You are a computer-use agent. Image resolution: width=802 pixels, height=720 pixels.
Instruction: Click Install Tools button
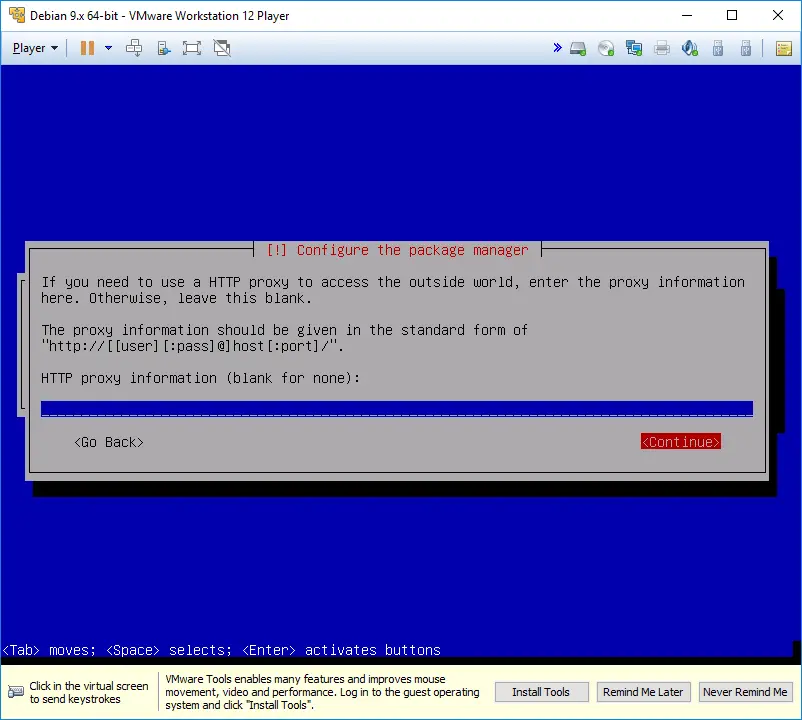[541, 692]
